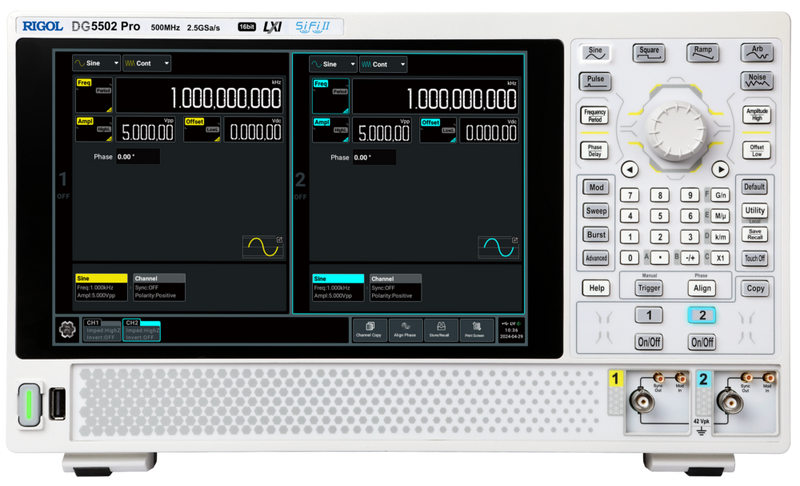
Task: Tap the G/n unit key
Action: click(720, 195)
